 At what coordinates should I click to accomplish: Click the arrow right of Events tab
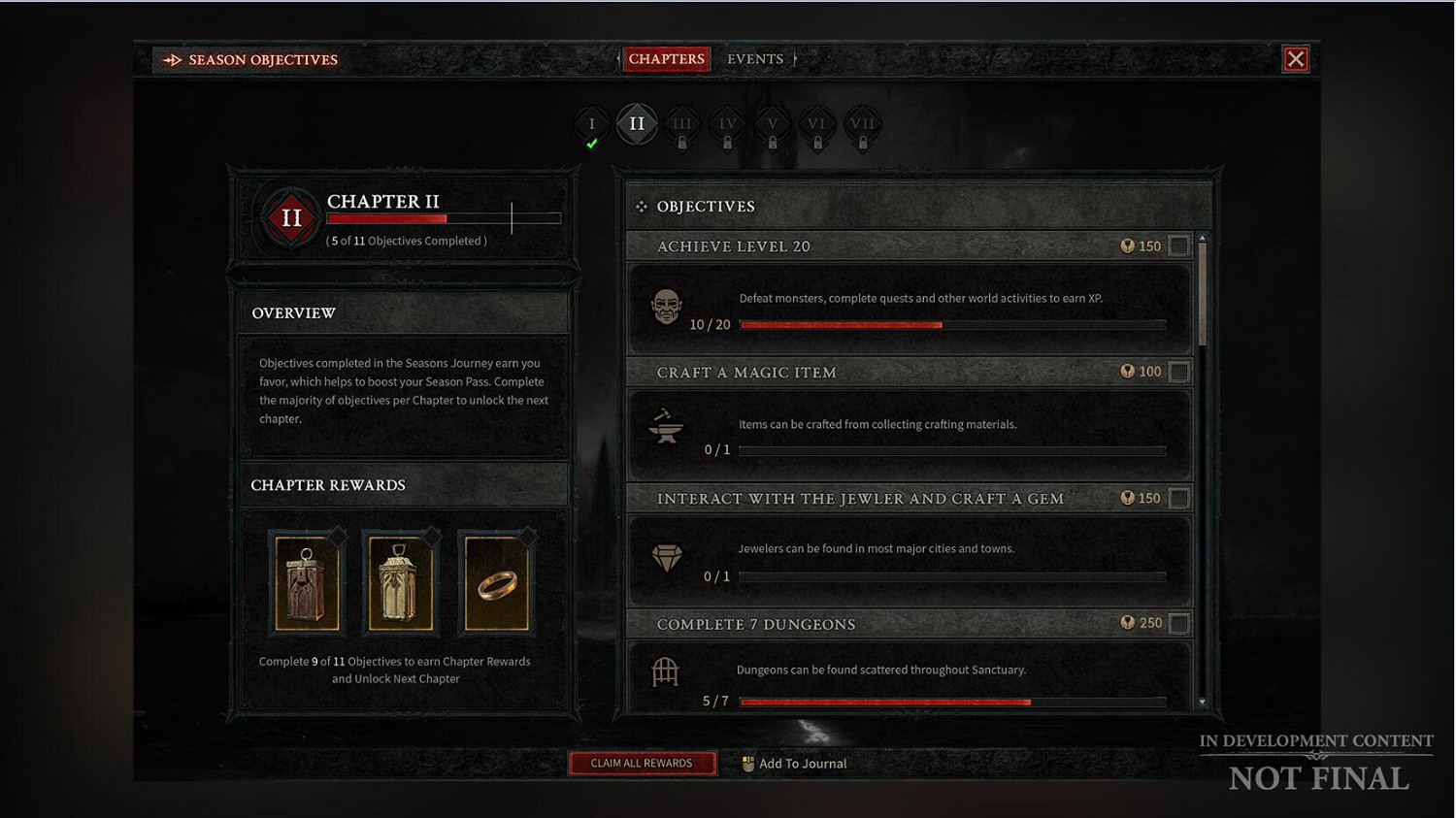[795, 59]
